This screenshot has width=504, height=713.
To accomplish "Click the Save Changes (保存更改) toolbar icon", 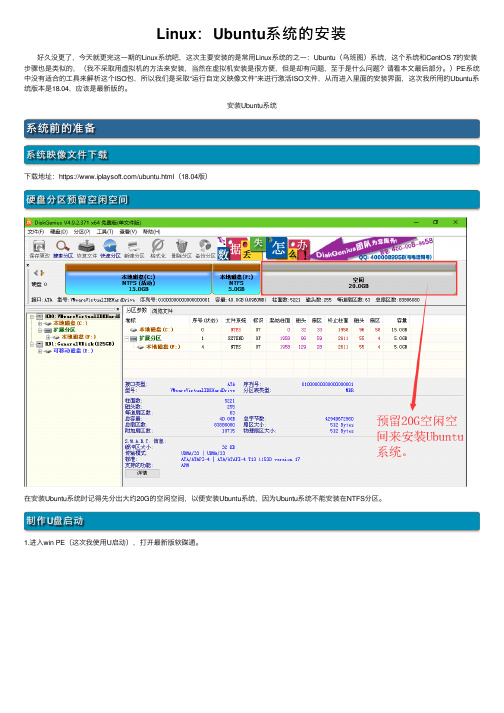I will point(39,249).
